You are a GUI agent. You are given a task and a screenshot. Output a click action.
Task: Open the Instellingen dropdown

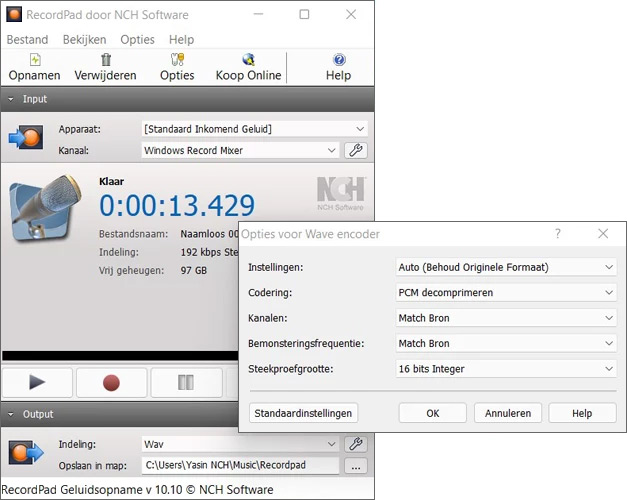pos(506,267)
